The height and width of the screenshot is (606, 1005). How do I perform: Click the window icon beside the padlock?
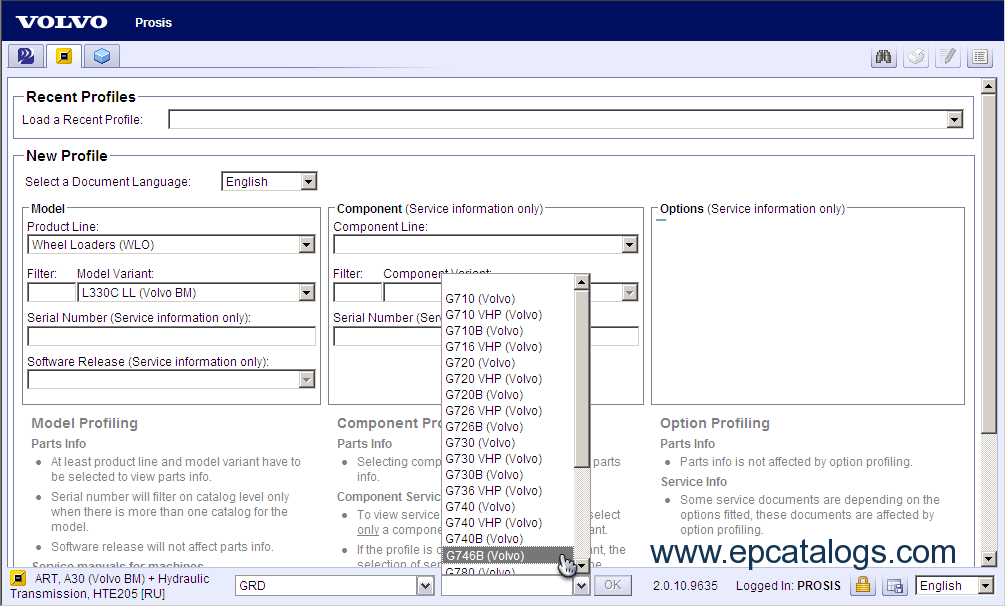point(894,586)
